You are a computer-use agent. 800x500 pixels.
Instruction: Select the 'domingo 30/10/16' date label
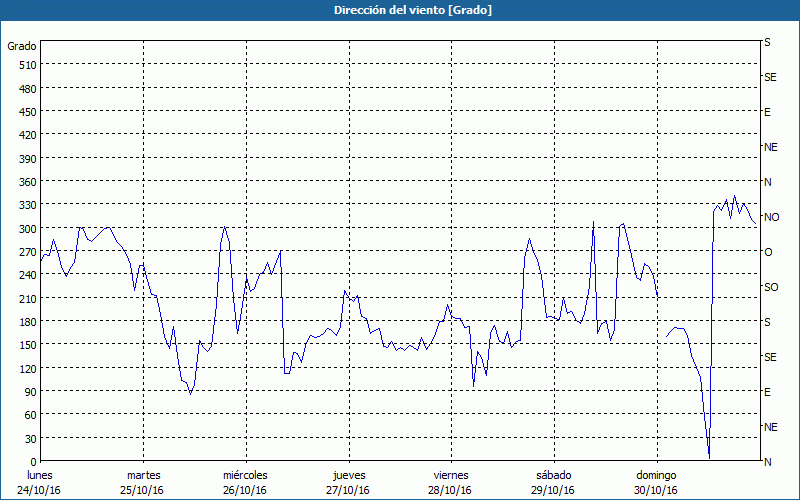click(655, 482)
